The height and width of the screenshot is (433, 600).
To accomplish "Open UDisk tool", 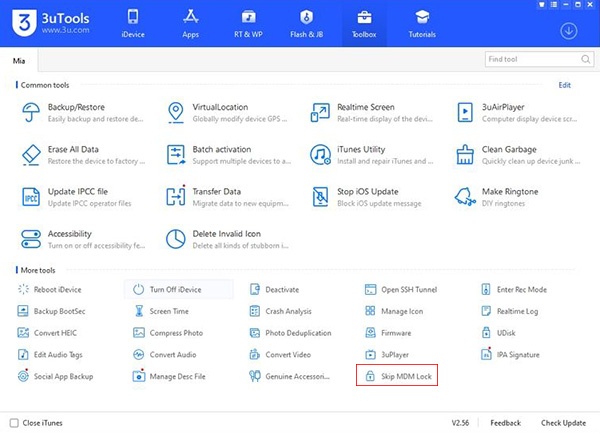I will click(x=498, y=333).
